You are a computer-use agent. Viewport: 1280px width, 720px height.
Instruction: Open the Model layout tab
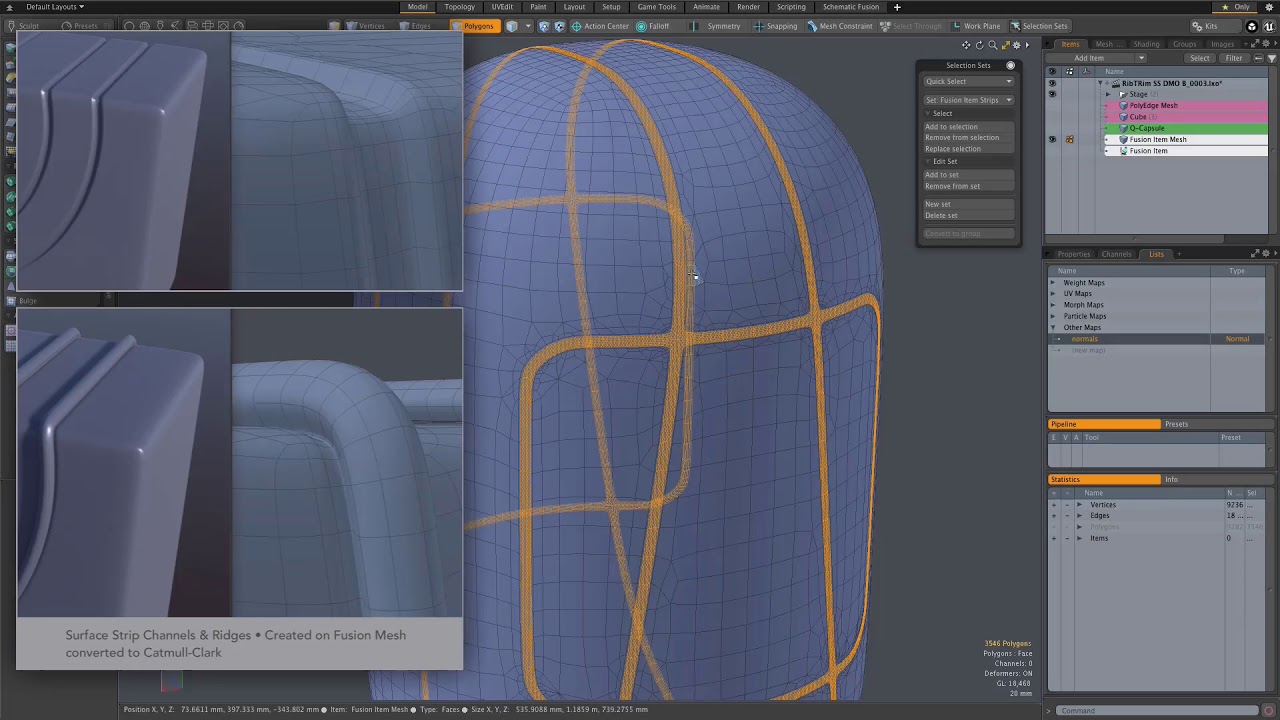[x=417, y=7]
